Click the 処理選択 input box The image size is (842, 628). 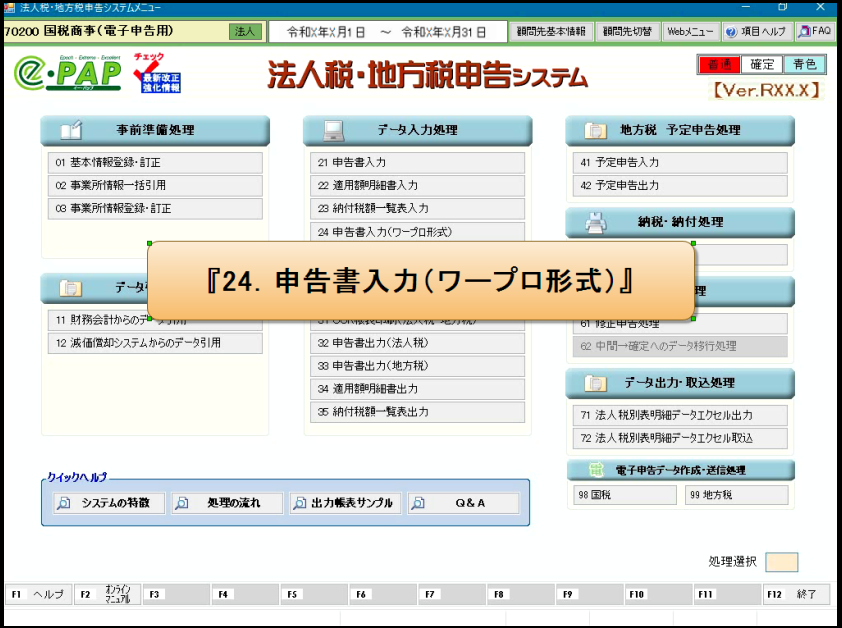tap(781, 562)
